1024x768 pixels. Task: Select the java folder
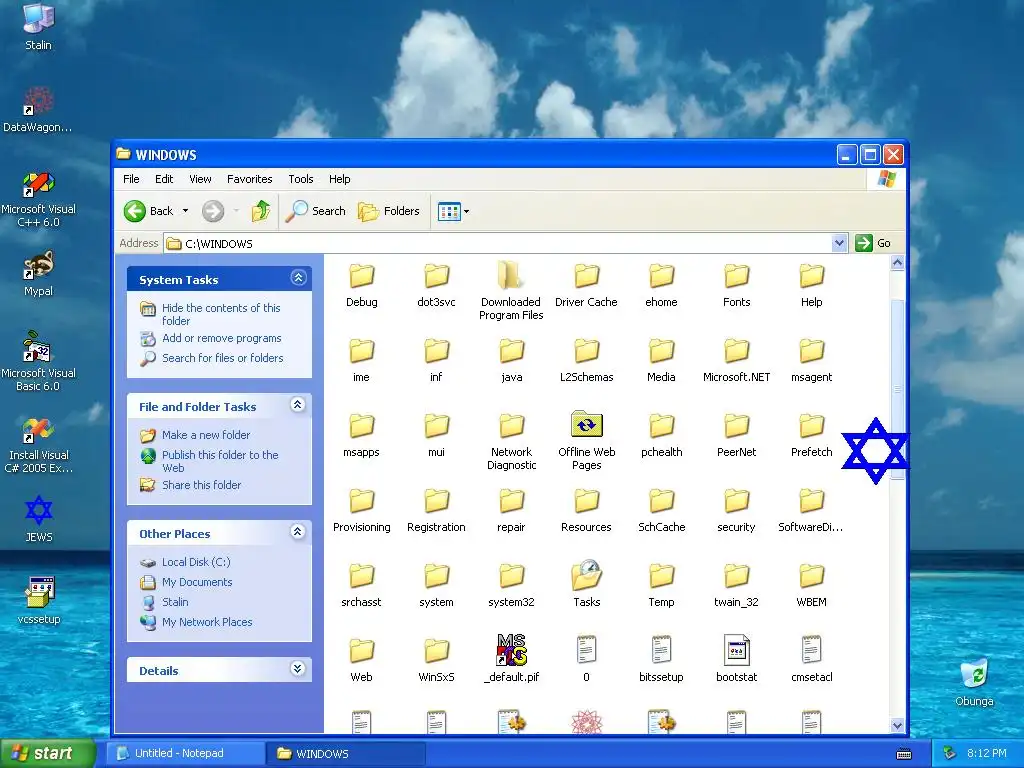click(511, 360)
